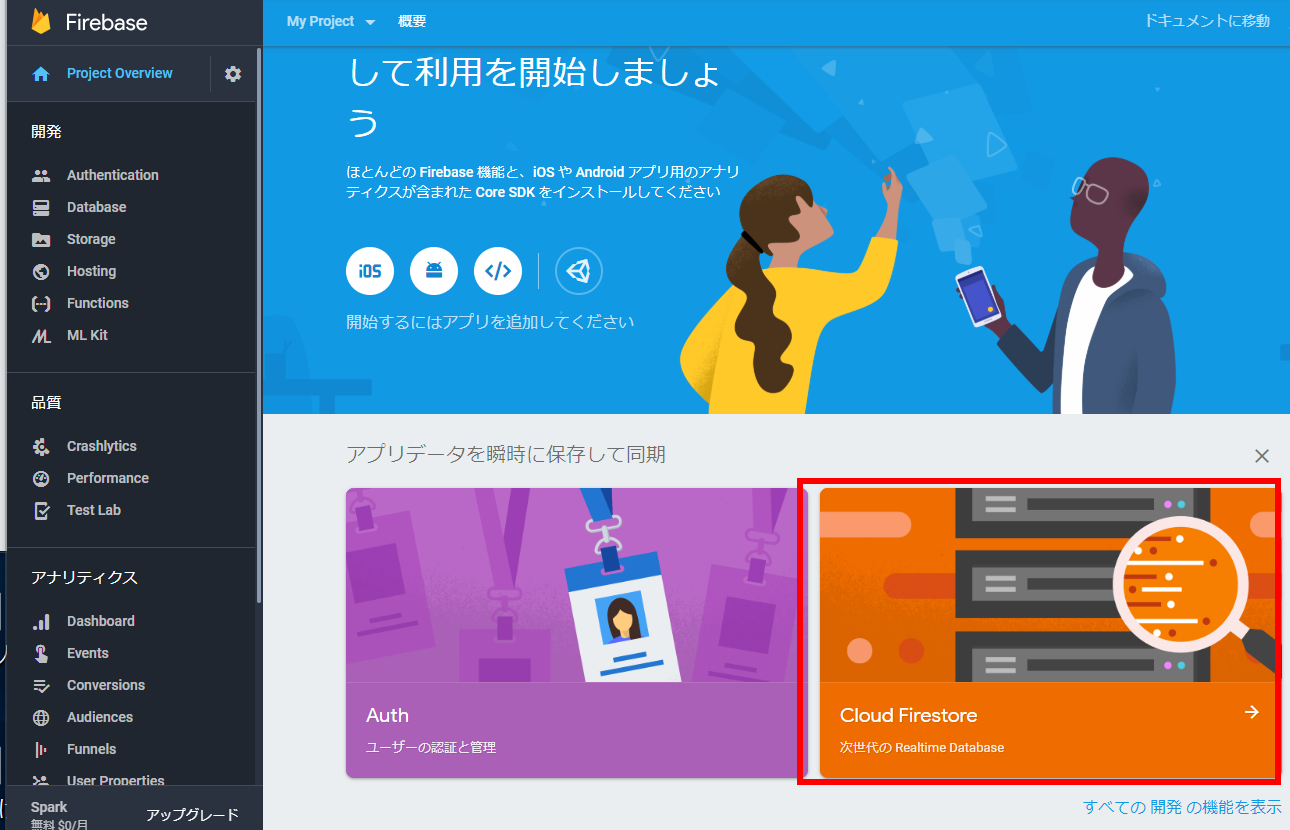Click the Audiences globe icon
The width and height of the screenshot is (1290, 830).
(41, 717)
